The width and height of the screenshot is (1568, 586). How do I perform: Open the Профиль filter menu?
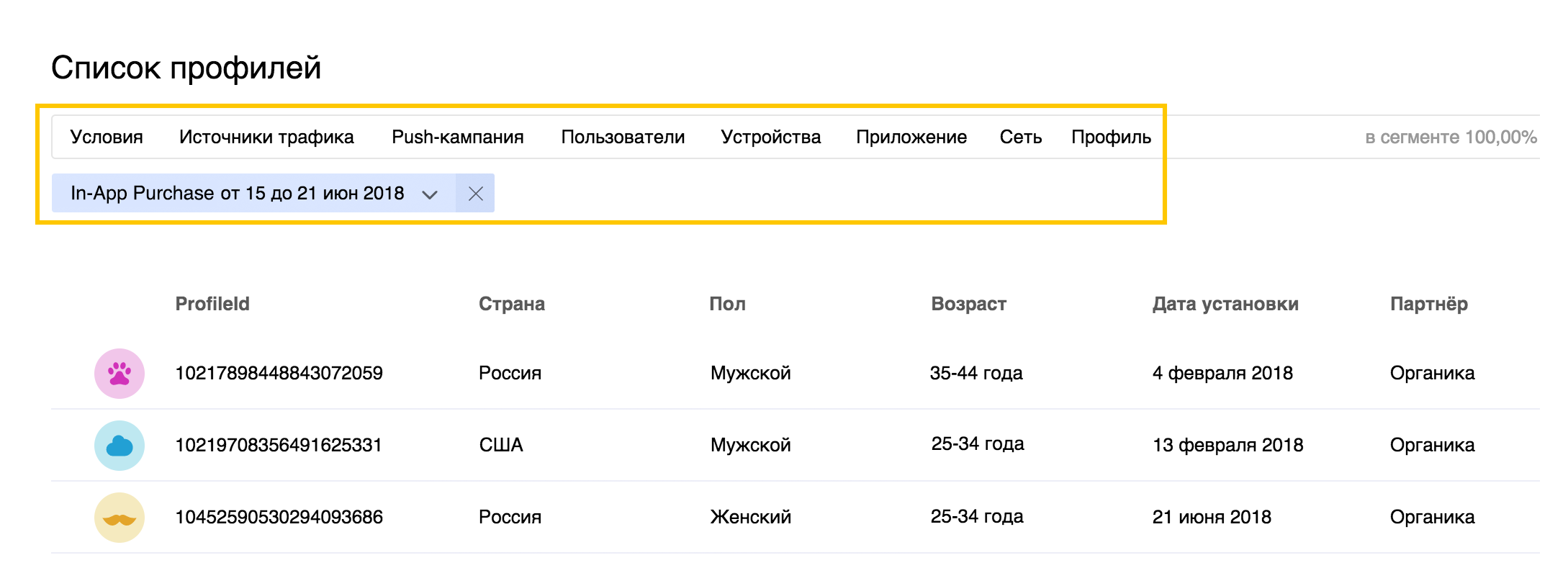(x=1111, y=138)
